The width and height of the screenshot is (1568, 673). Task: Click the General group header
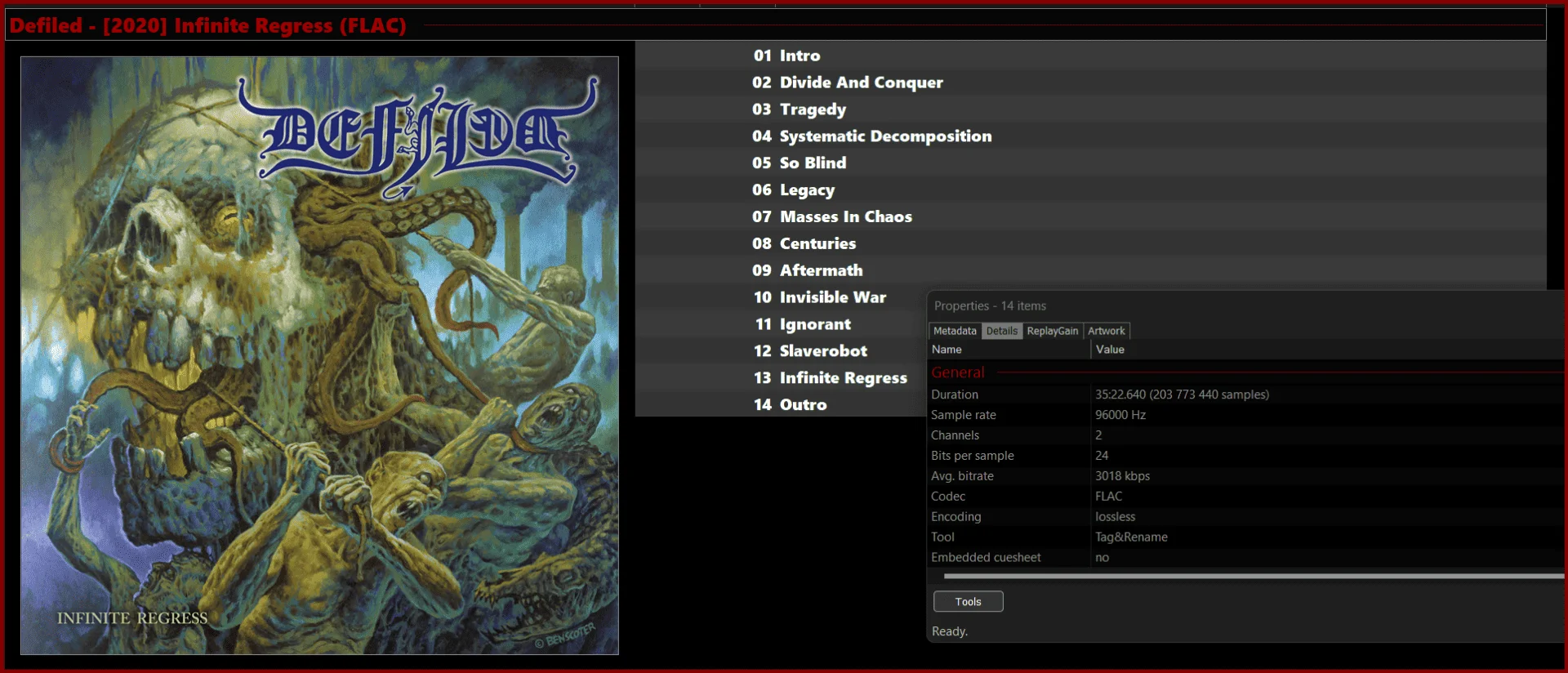point(1246,372)
